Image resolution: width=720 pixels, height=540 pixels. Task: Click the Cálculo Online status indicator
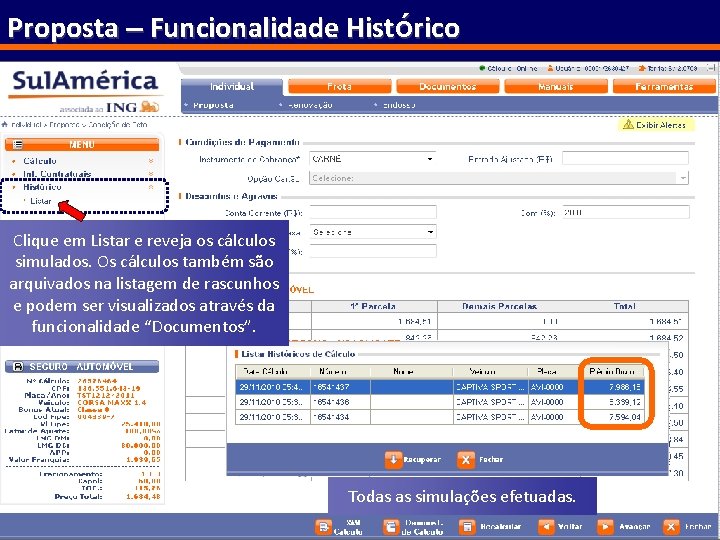[508, 68]
